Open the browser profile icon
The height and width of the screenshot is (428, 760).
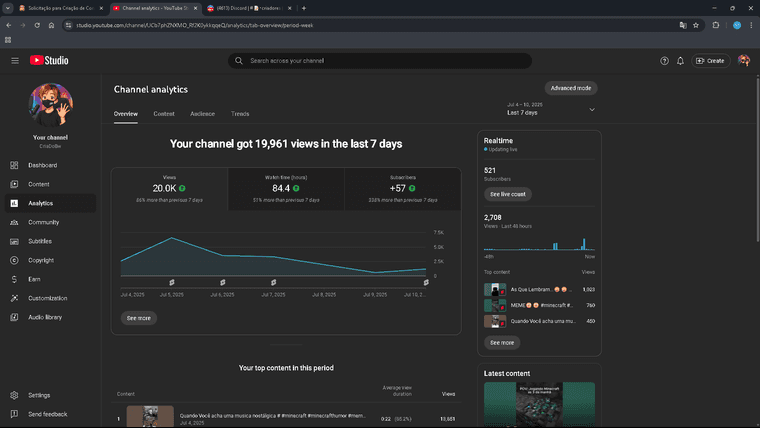click(737, 25)
